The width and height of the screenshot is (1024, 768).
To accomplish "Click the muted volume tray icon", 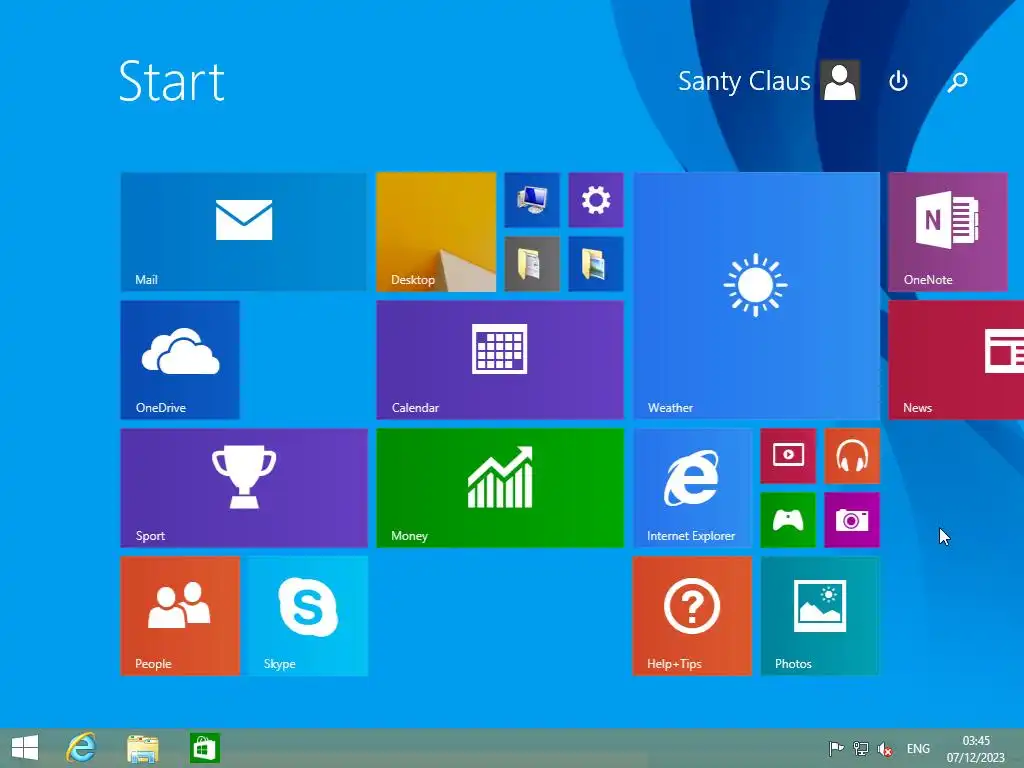I will pos(885,749).
